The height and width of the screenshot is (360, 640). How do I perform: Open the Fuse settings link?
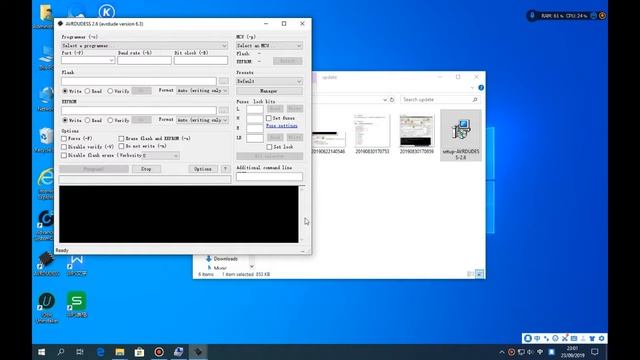coord(282,126)
